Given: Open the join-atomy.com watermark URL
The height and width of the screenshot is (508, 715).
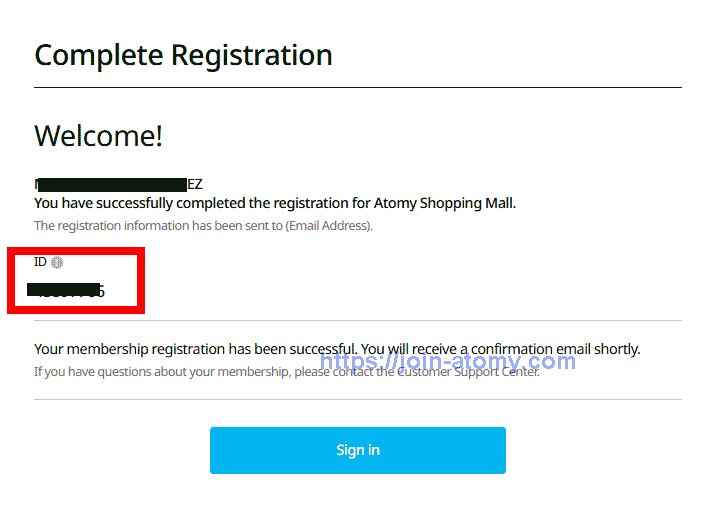Looking at the screenshot, I should (448, 361).
